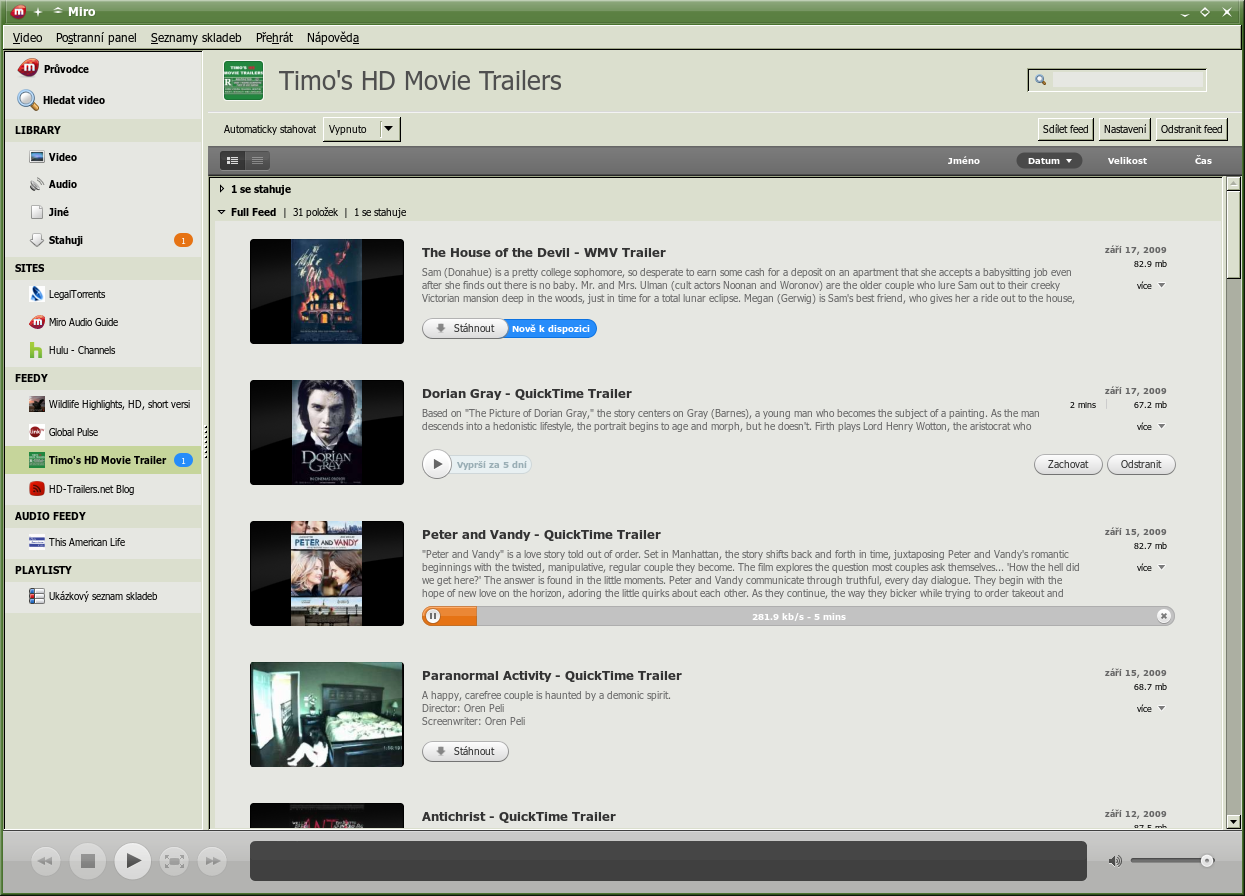Open feed Nastavení
This screenshot has width=1245, height=896.
[x=1125, y=129]
